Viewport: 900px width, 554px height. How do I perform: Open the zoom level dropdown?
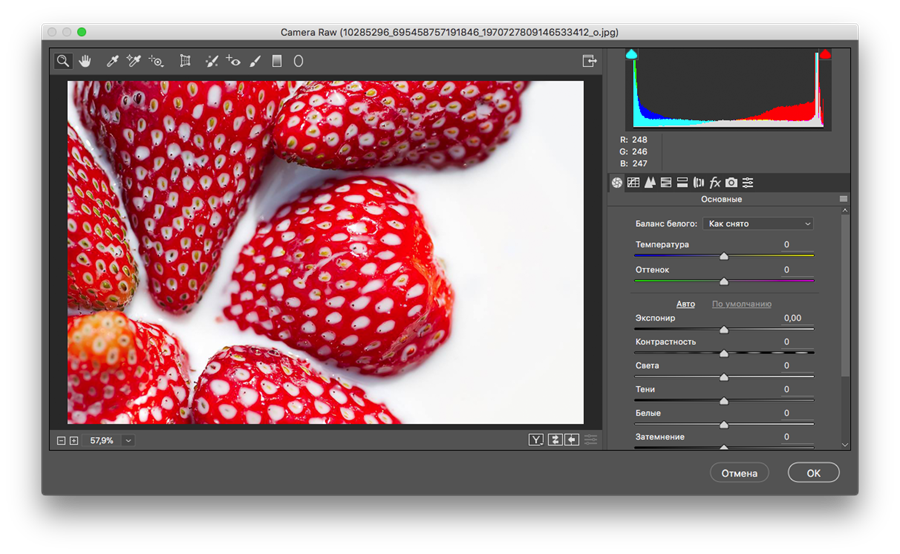pos(128,440)
